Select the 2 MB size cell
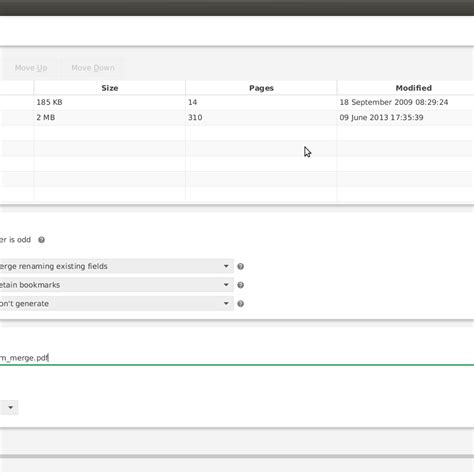474x474 pixels. coord(46,118)
